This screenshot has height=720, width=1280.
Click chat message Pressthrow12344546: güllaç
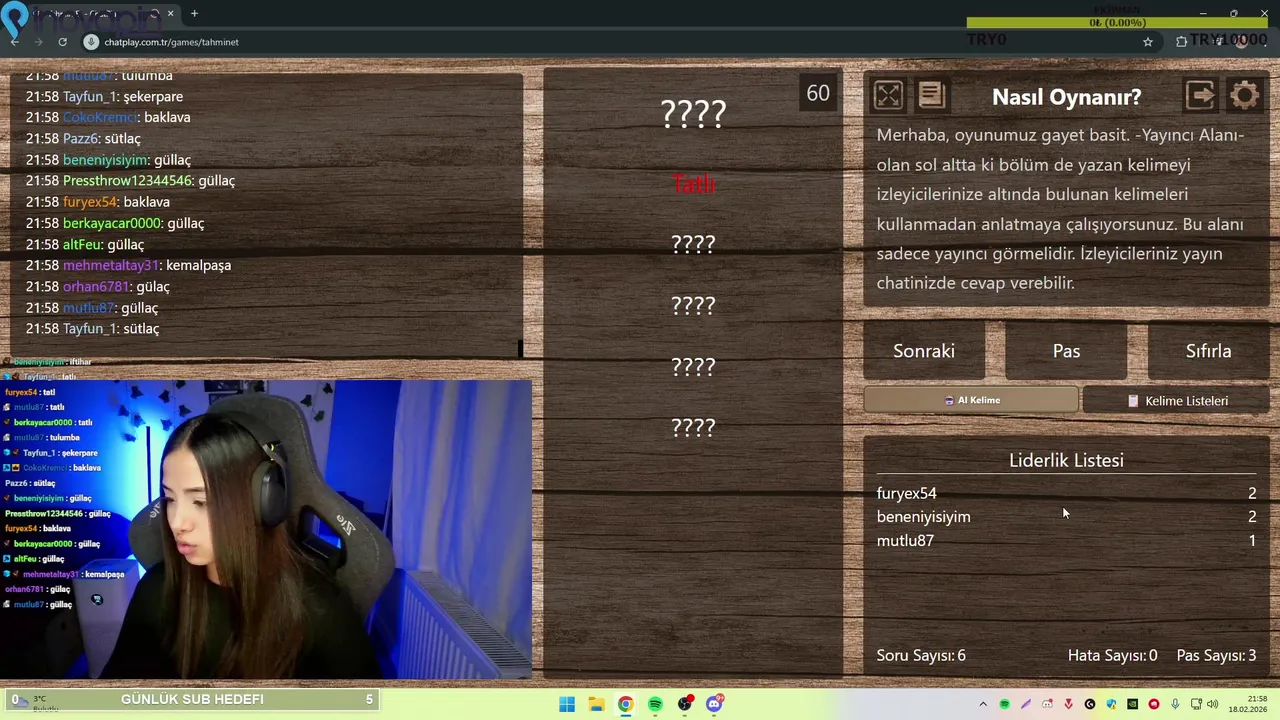(x=130, y=180)
